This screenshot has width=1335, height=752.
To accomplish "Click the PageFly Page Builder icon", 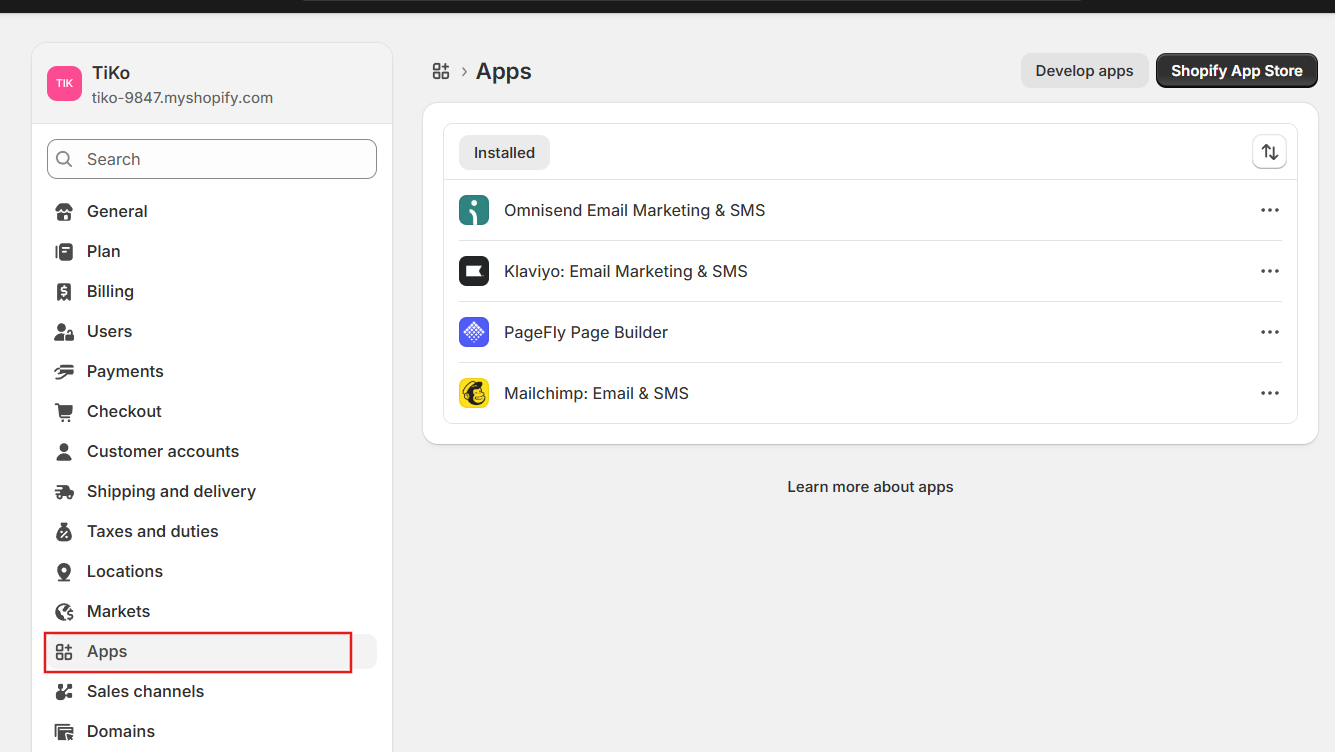I will 474,332.
